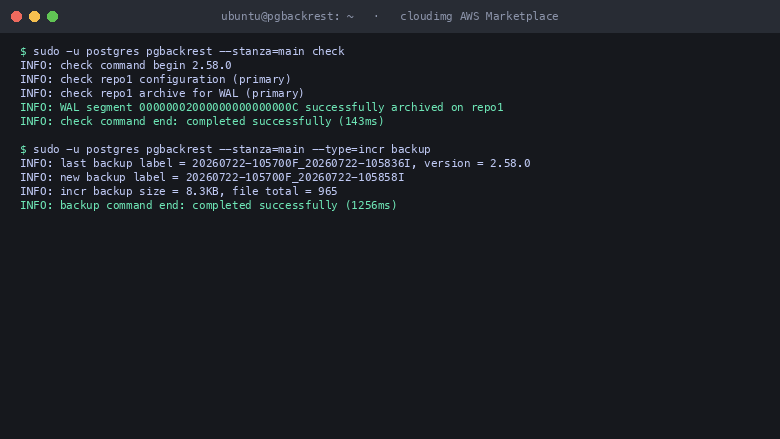Screen dimensions: 780x439
Task: Select the line 'check repo1 configuration (primary)'
Action: pyautogui.click(x=156, y=79)
